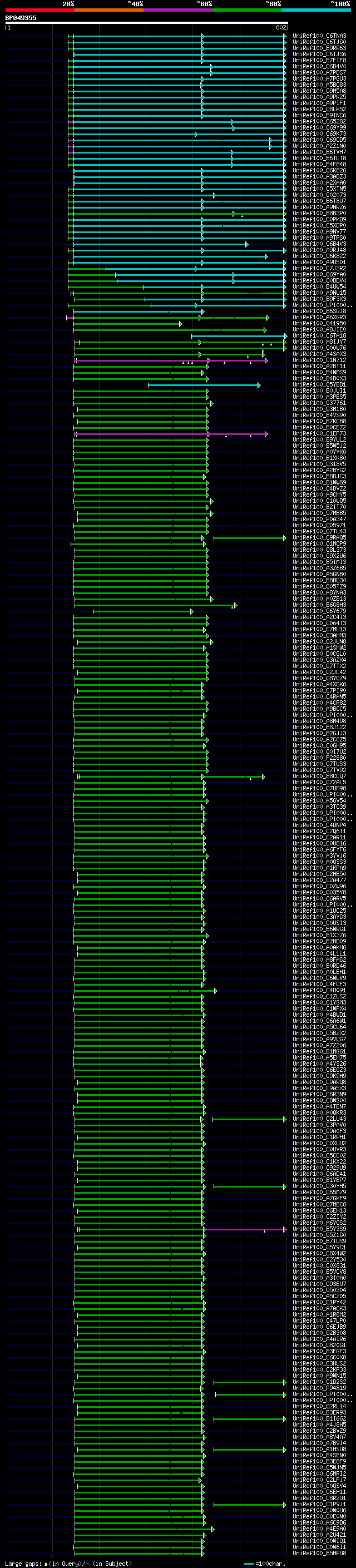Click the 602 query end position marker
The height and width of the screenshot is (1568, 356).
pos(281,27)
